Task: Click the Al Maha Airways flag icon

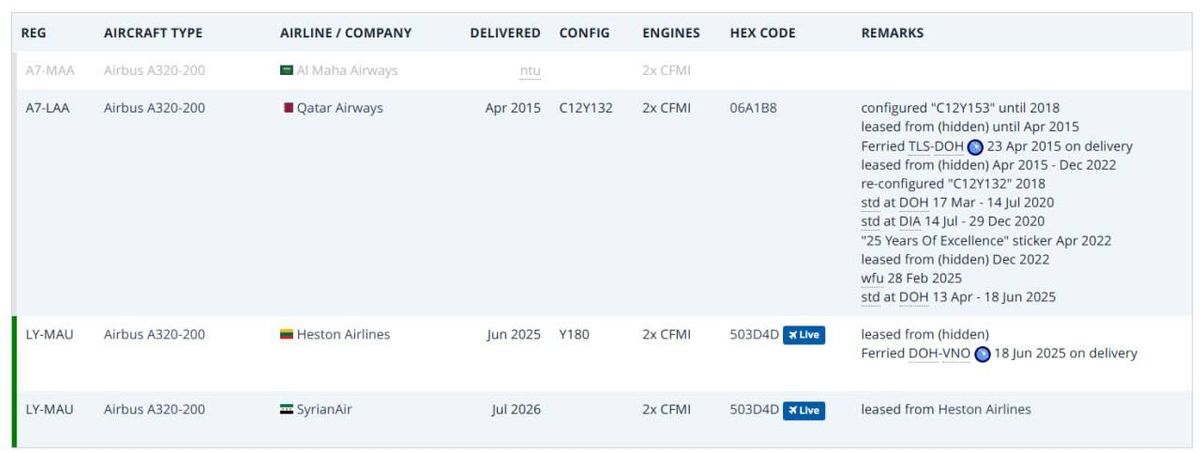Action: 287,71
